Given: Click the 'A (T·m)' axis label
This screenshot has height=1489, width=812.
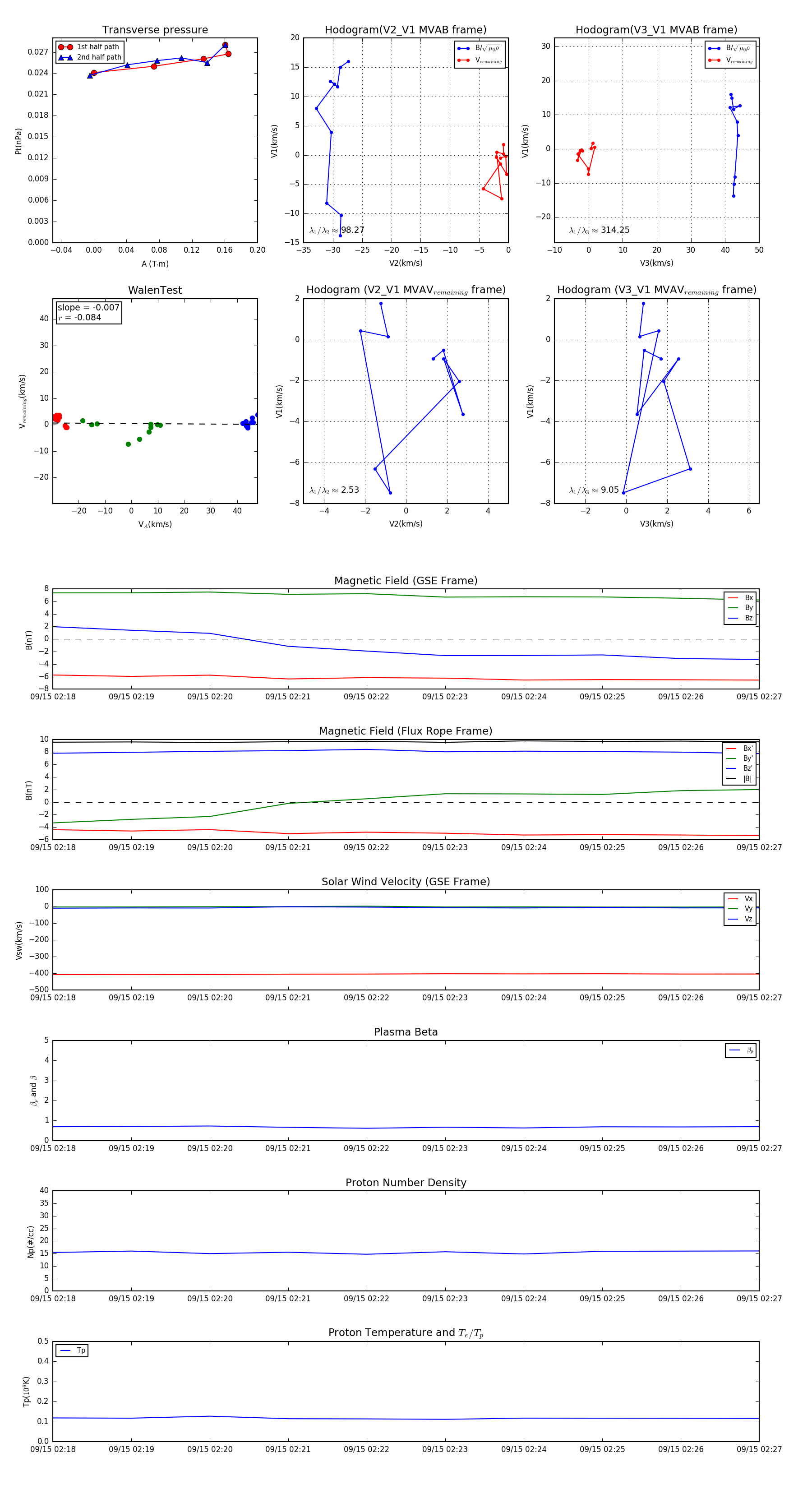Looking at the screenshot, I should (x=155, y=264).
